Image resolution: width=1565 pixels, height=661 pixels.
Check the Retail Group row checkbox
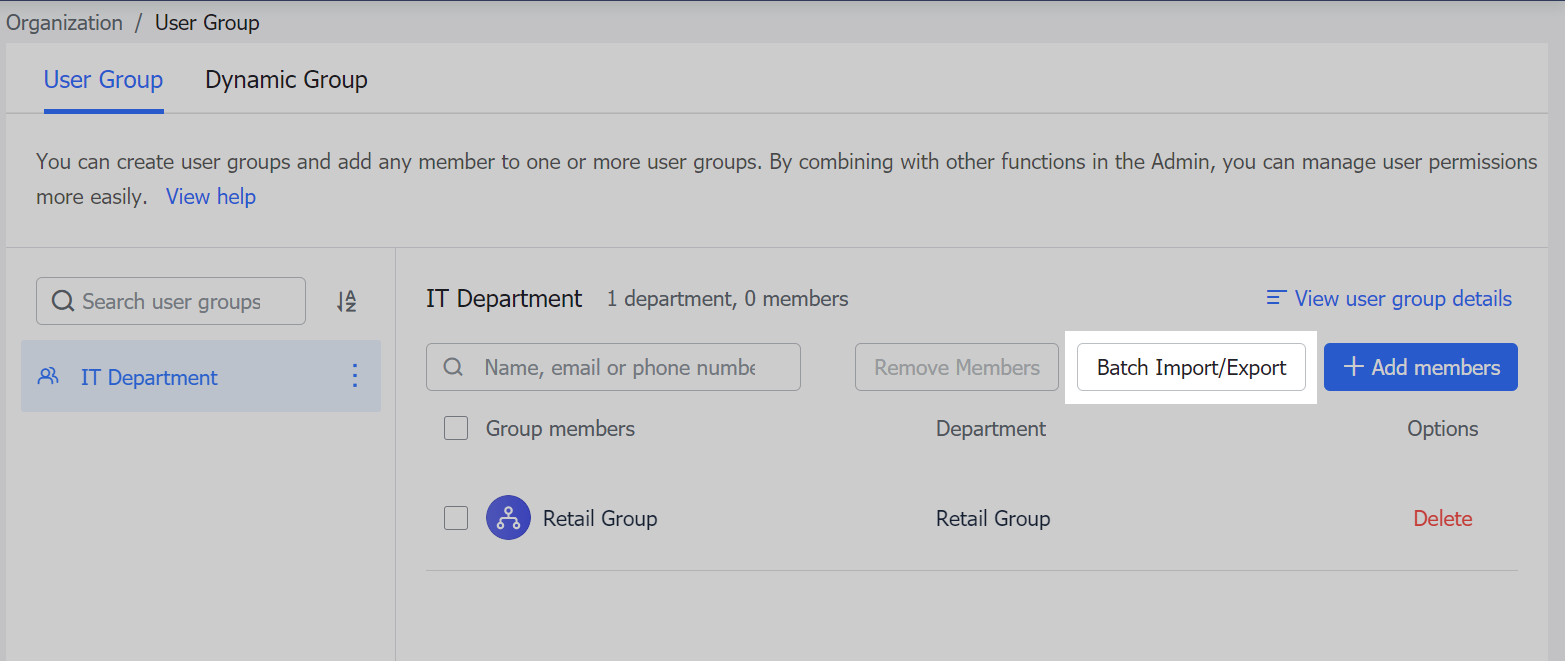coord(455,518)
